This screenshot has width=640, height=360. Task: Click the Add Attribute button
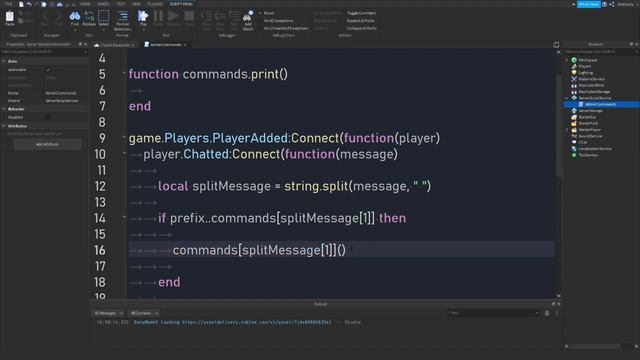[47, 144]
